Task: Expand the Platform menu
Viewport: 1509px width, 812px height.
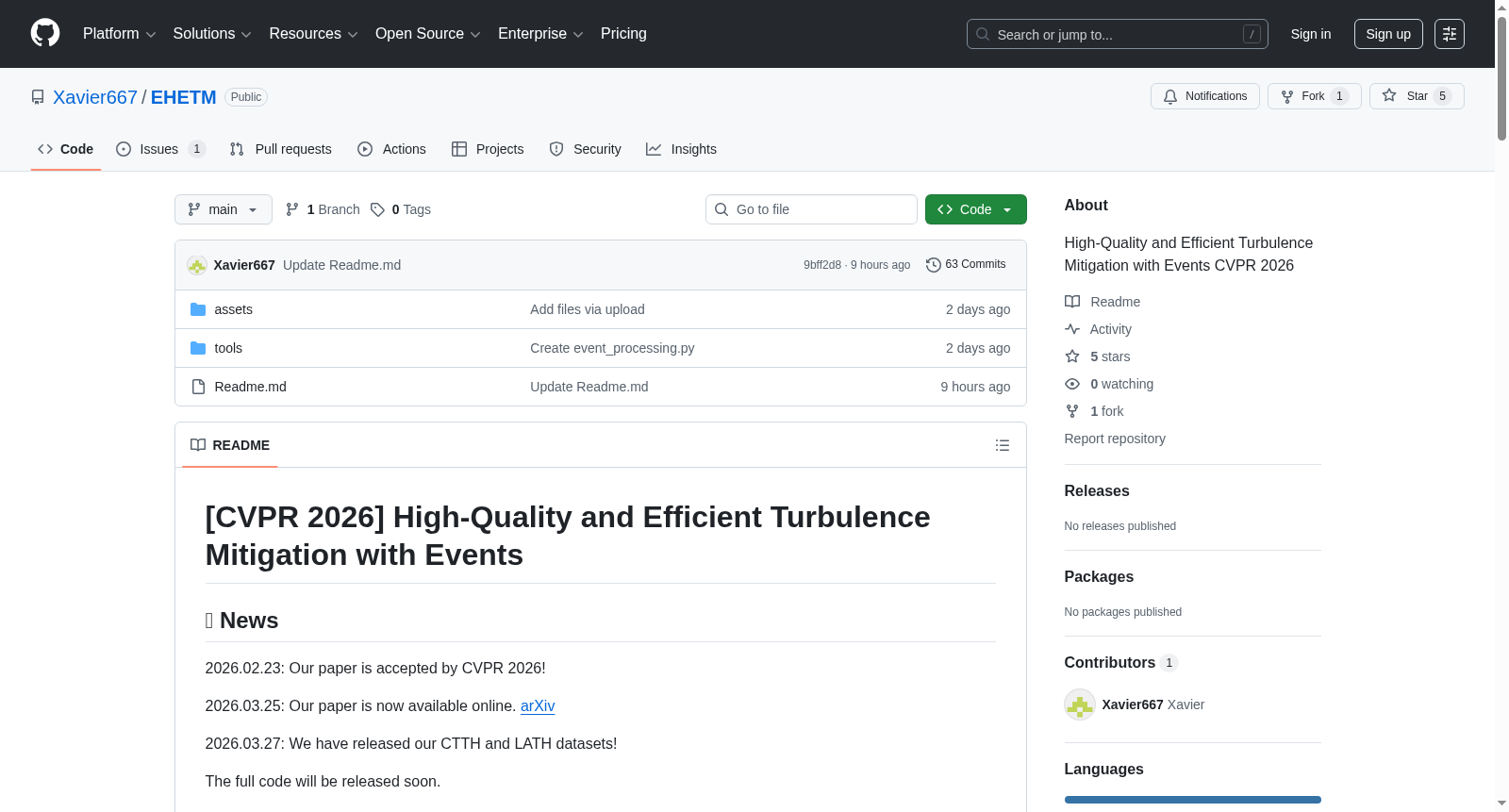Action: tap(119, 34)
